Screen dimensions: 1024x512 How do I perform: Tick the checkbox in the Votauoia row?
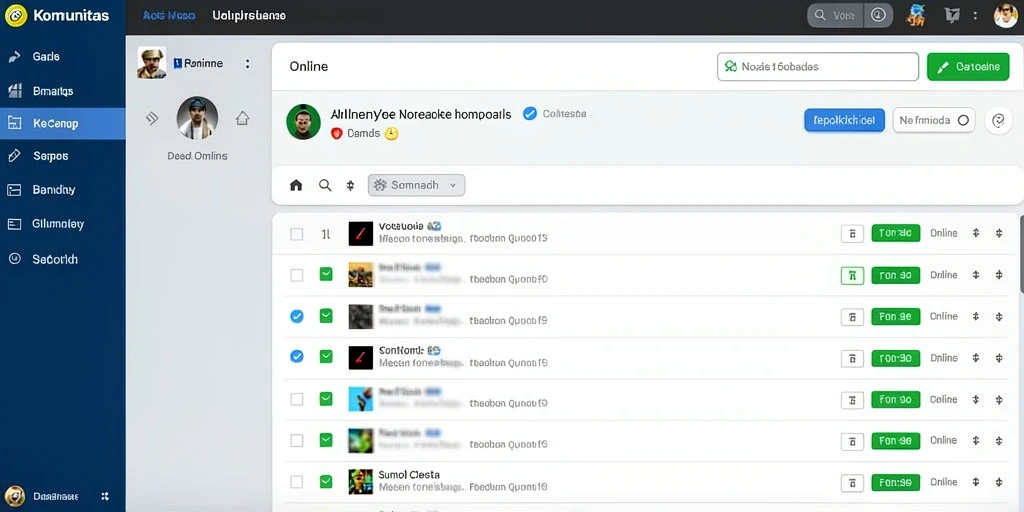tap(296, 234)
